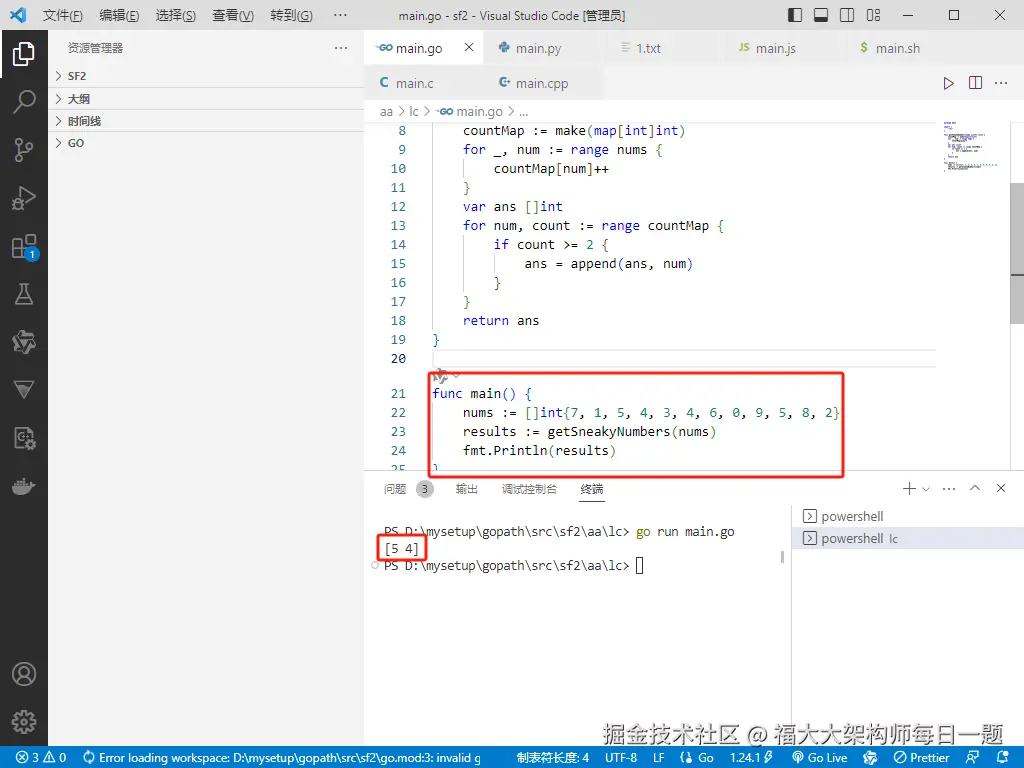This screenshot has width=1024, height=768.
Task: Expand the SF2 explorer section
Action: (206, 76)
